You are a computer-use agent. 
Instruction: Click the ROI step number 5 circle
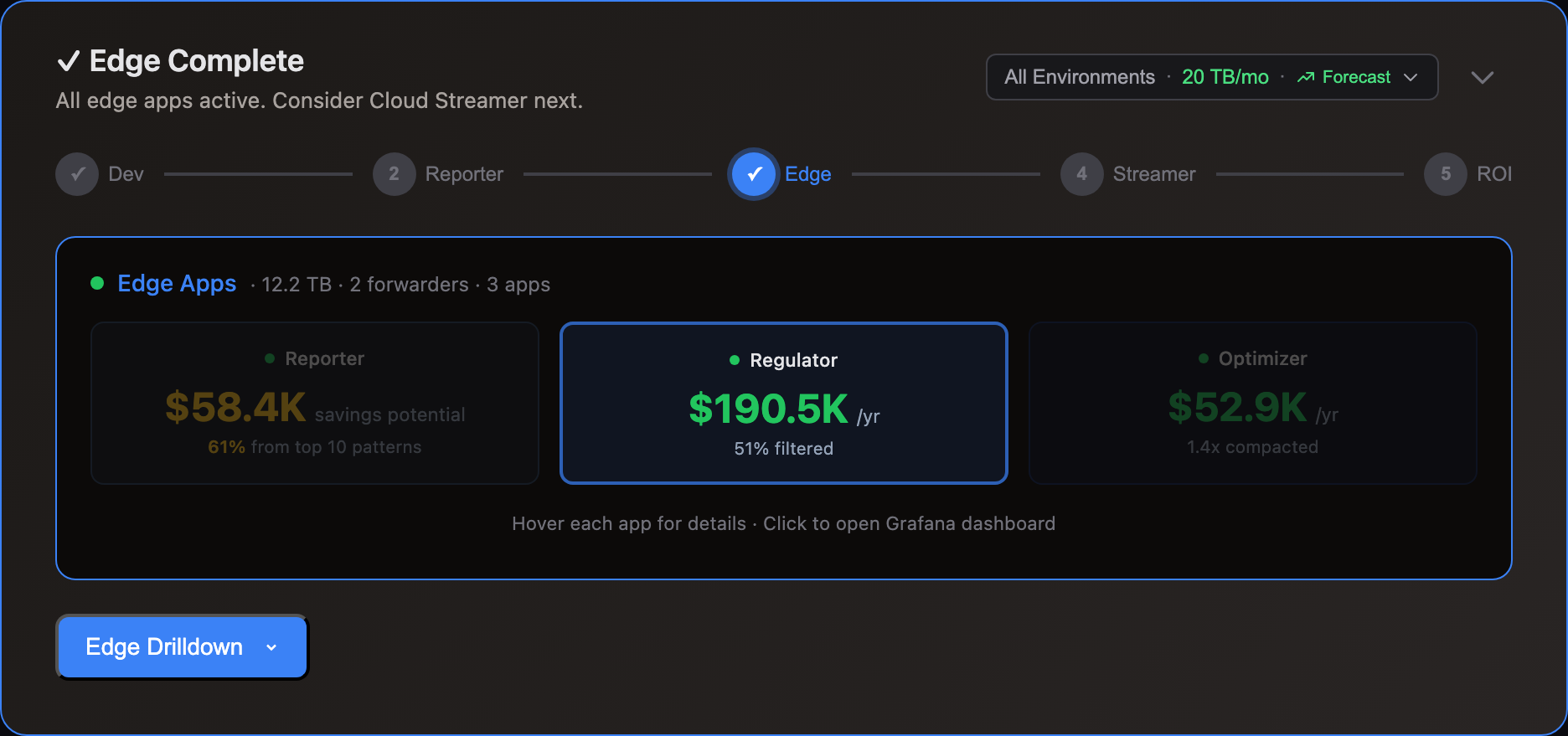click(1445, 174)
